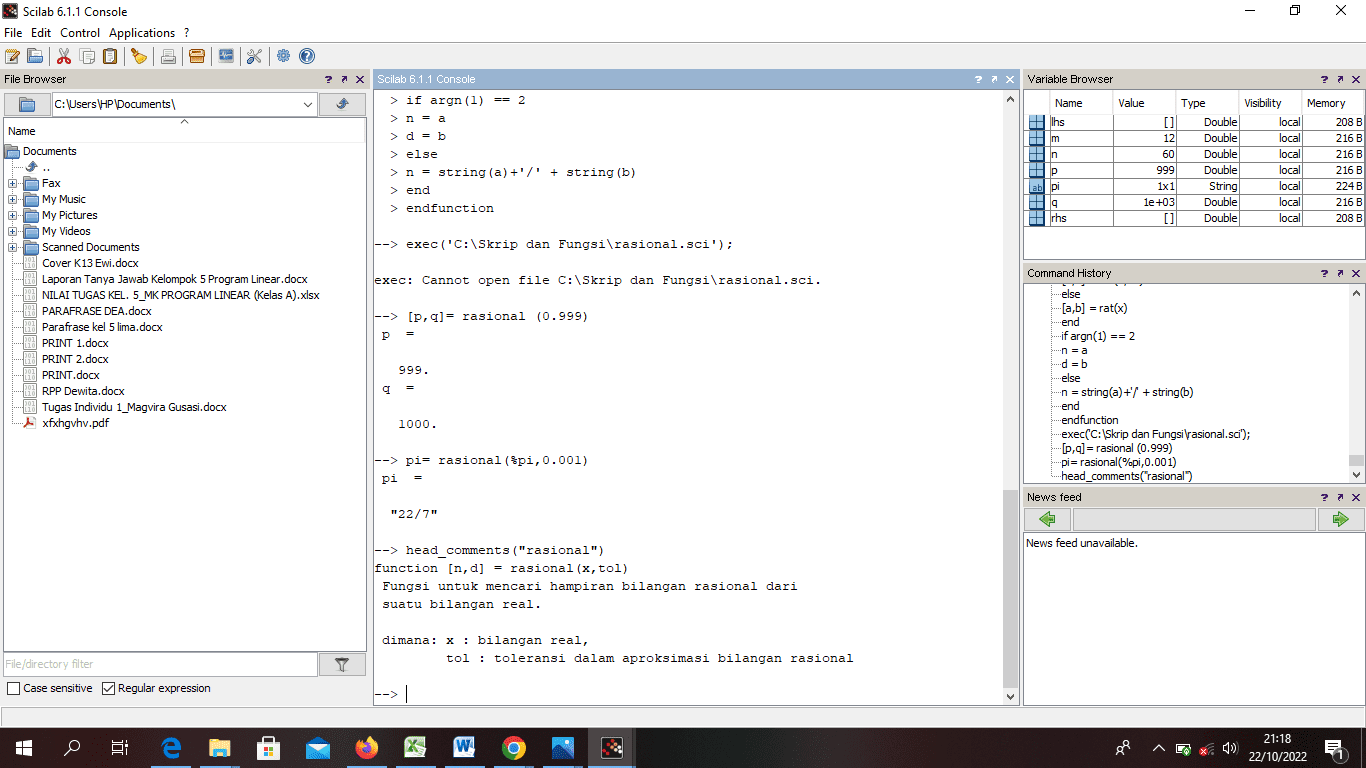This screenshot has height=768, width=1366.
Task: Open help for the Console panel
Action: (978, 79)
